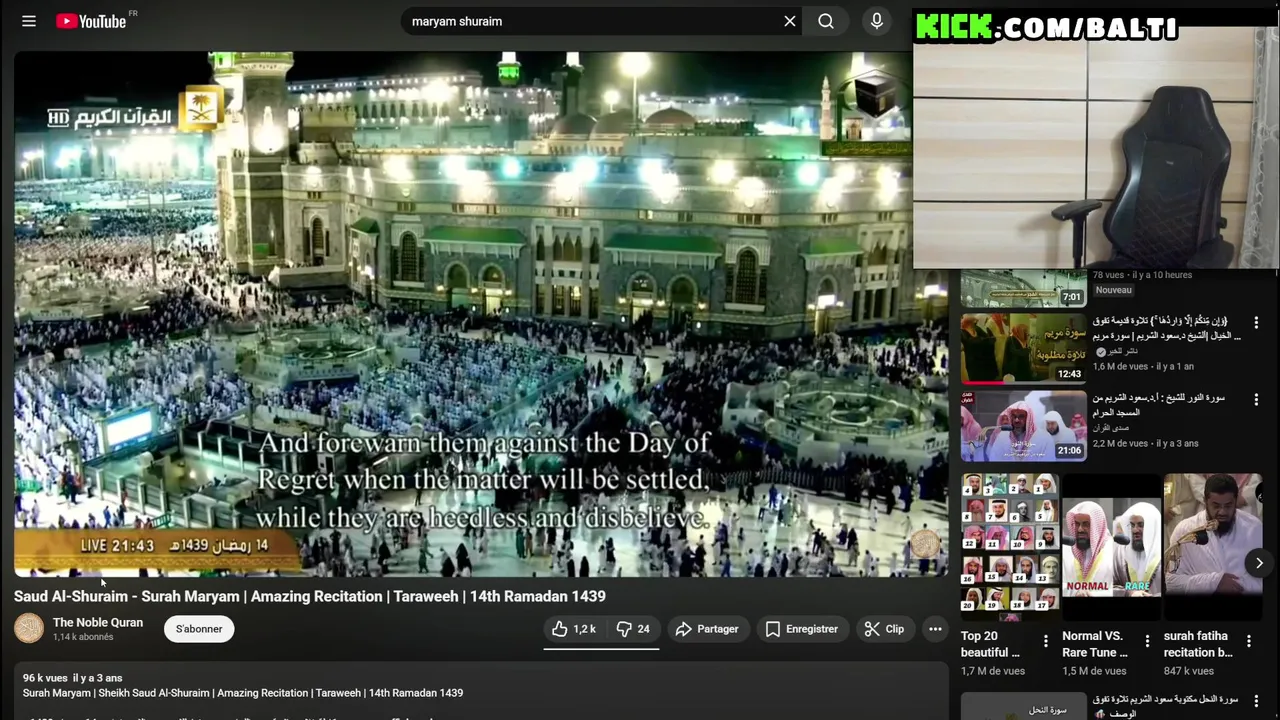
Task: Like the video with thumbs up
Action: click(x=574, y=629)
